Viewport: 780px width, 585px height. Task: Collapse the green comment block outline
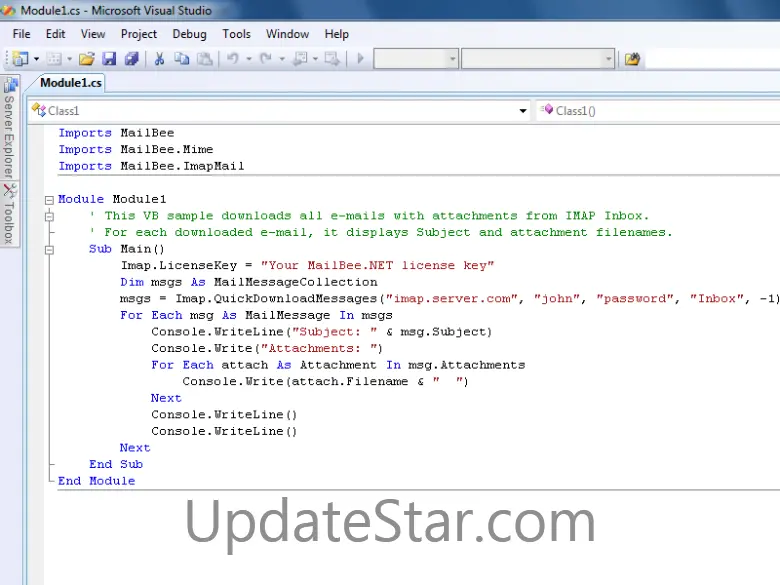point(49,216)
